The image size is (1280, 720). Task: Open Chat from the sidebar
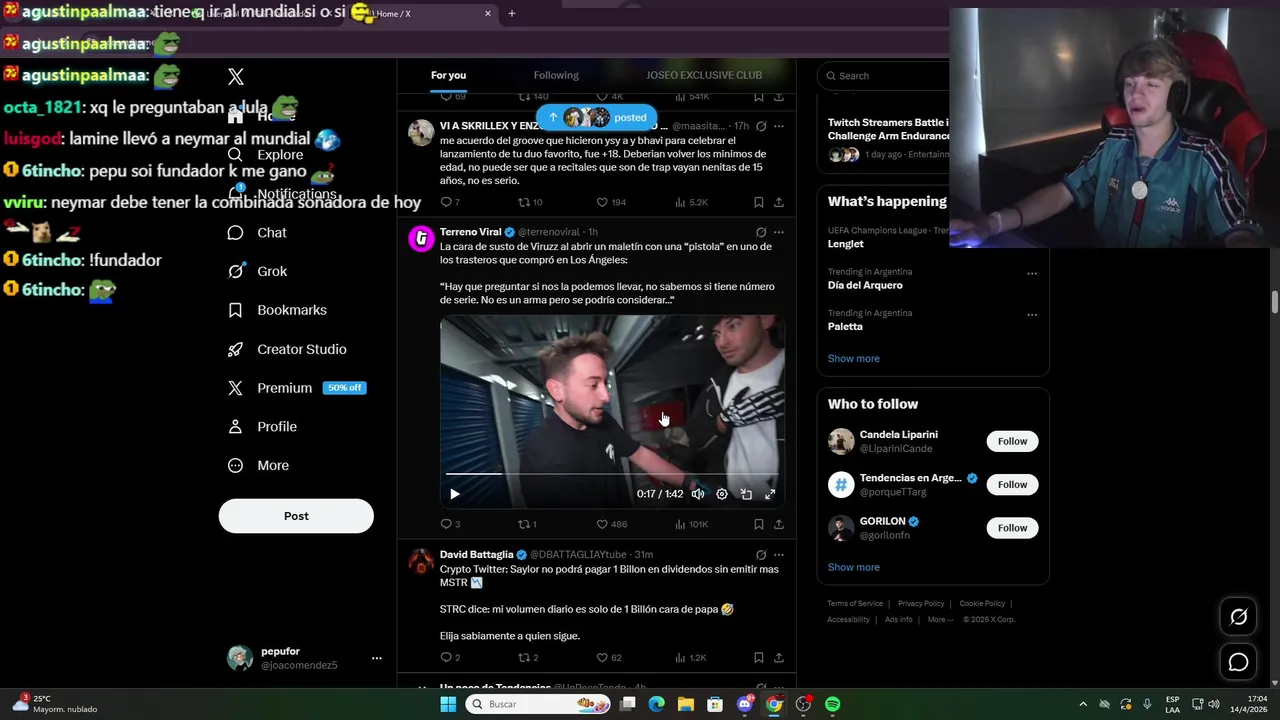257,233
